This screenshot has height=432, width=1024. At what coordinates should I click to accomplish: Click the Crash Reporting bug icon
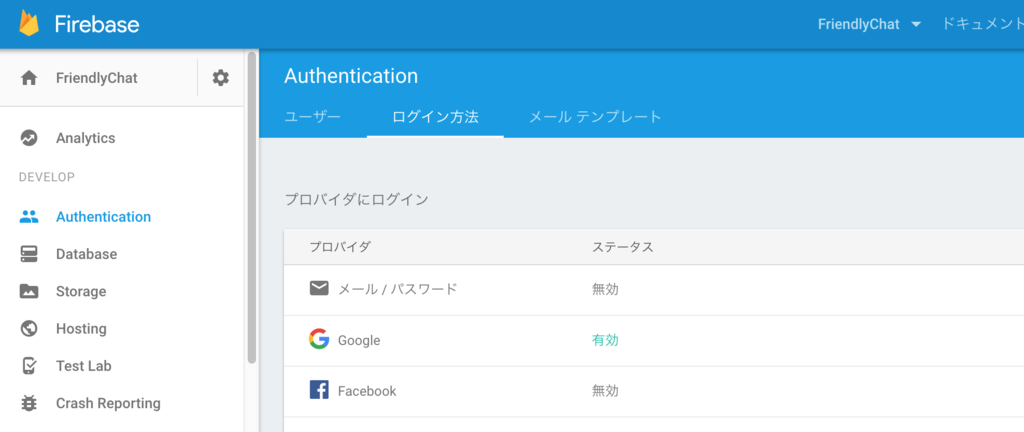[x=29, y=403]
